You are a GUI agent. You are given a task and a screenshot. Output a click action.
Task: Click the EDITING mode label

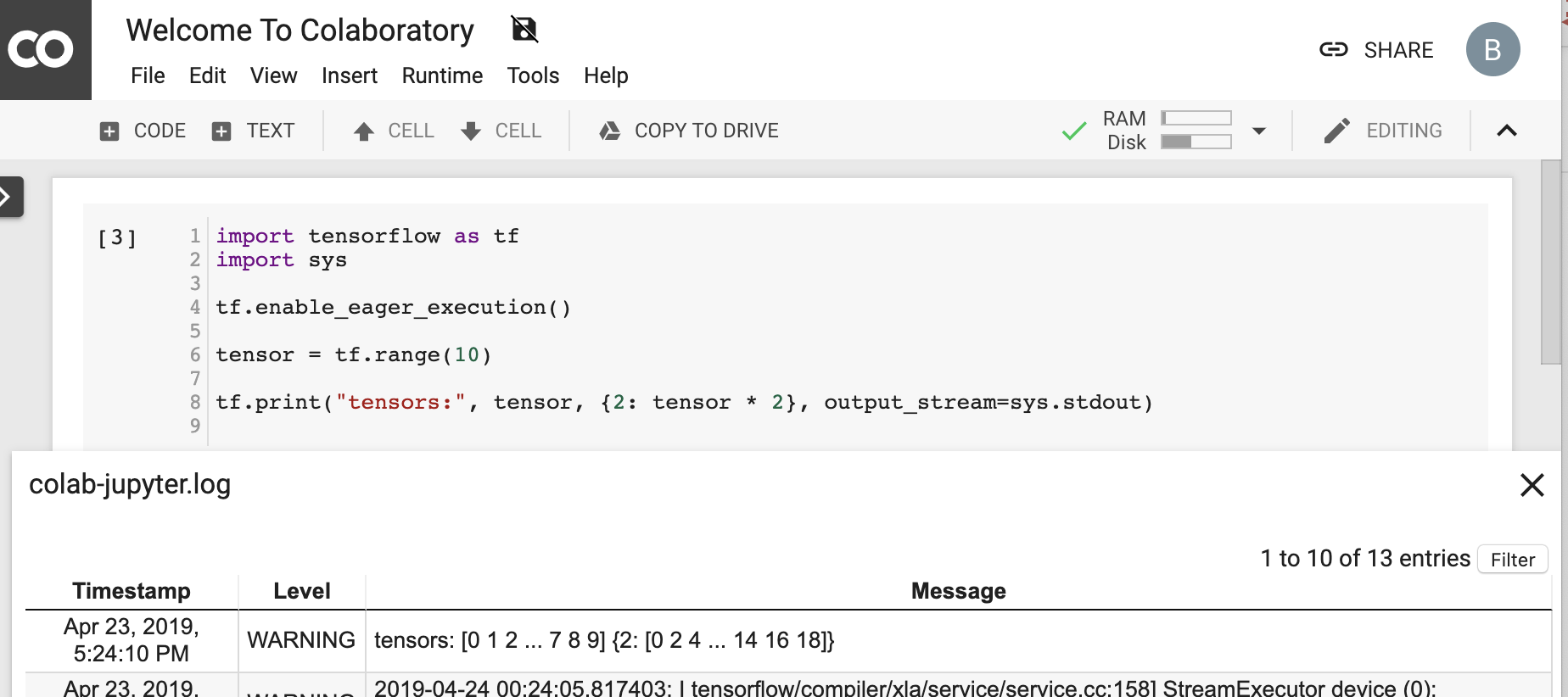(x=1404, y=131)
